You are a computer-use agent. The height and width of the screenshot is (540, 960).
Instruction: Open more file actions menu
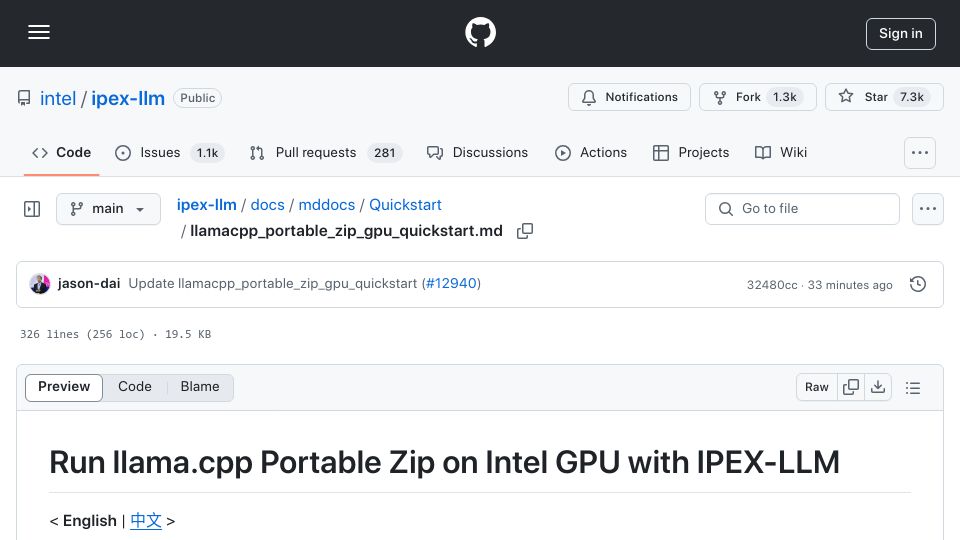click(928, 209)
